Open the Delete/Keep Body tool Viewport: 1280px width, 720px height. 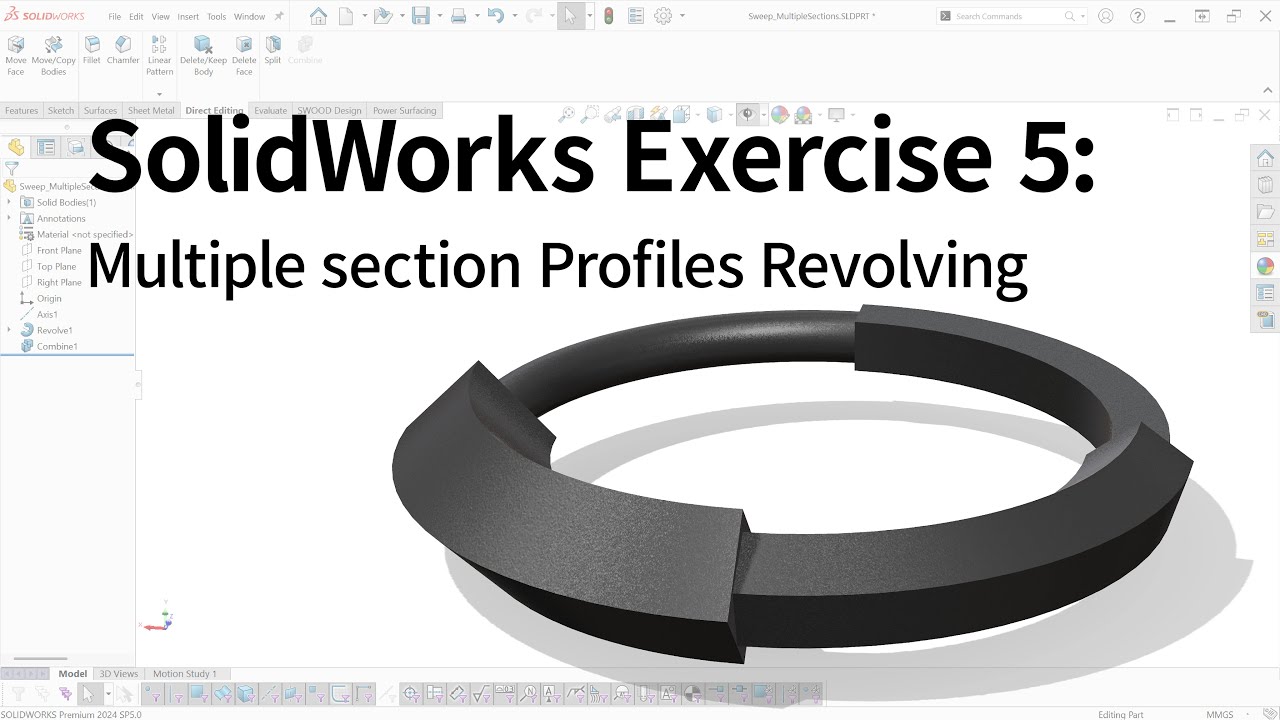click(x=203, y=56)
